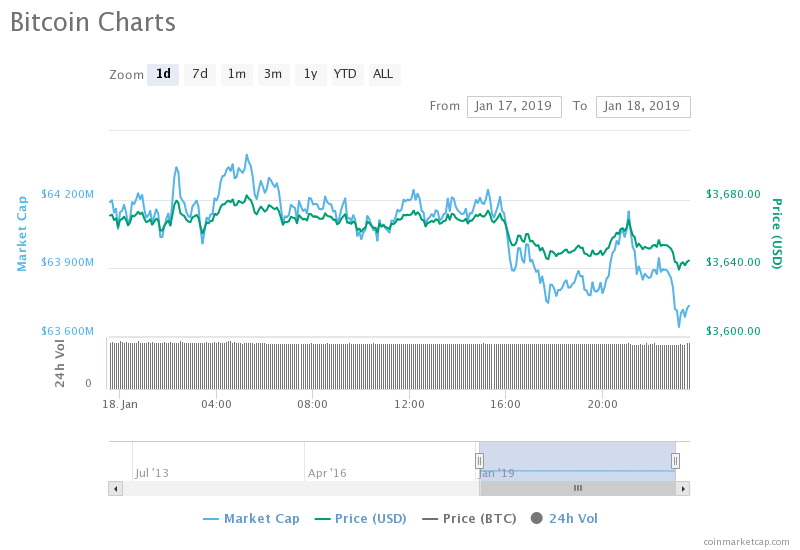Screen dimensions: 800x550
Task: Click the navigator left range handle
Action: point(479,460)
